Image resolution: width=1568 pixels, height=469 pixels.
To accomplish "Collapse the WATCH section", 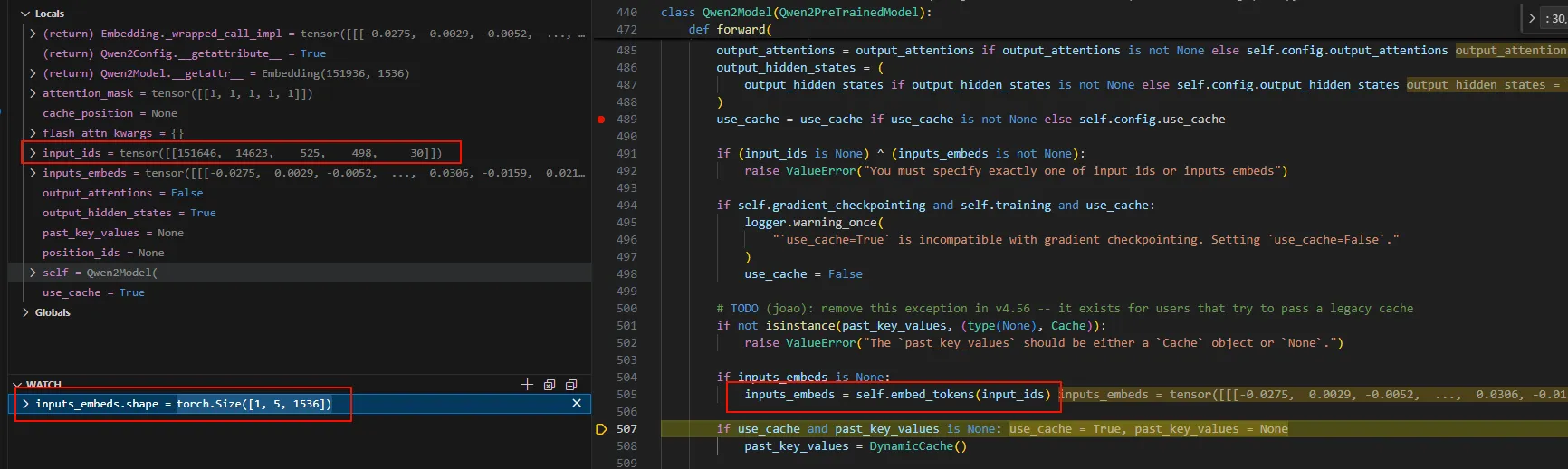I will (17, 385).
